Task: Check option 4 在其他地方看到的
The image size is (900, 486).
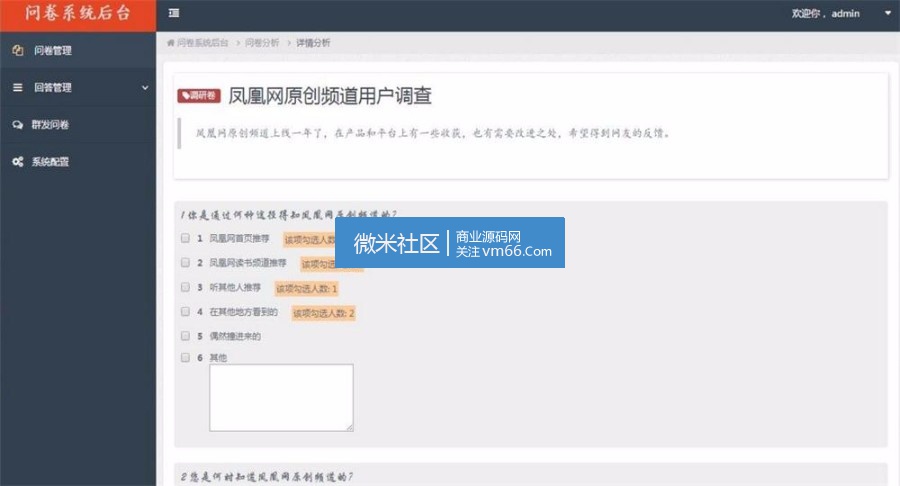Action: (185, 312)
